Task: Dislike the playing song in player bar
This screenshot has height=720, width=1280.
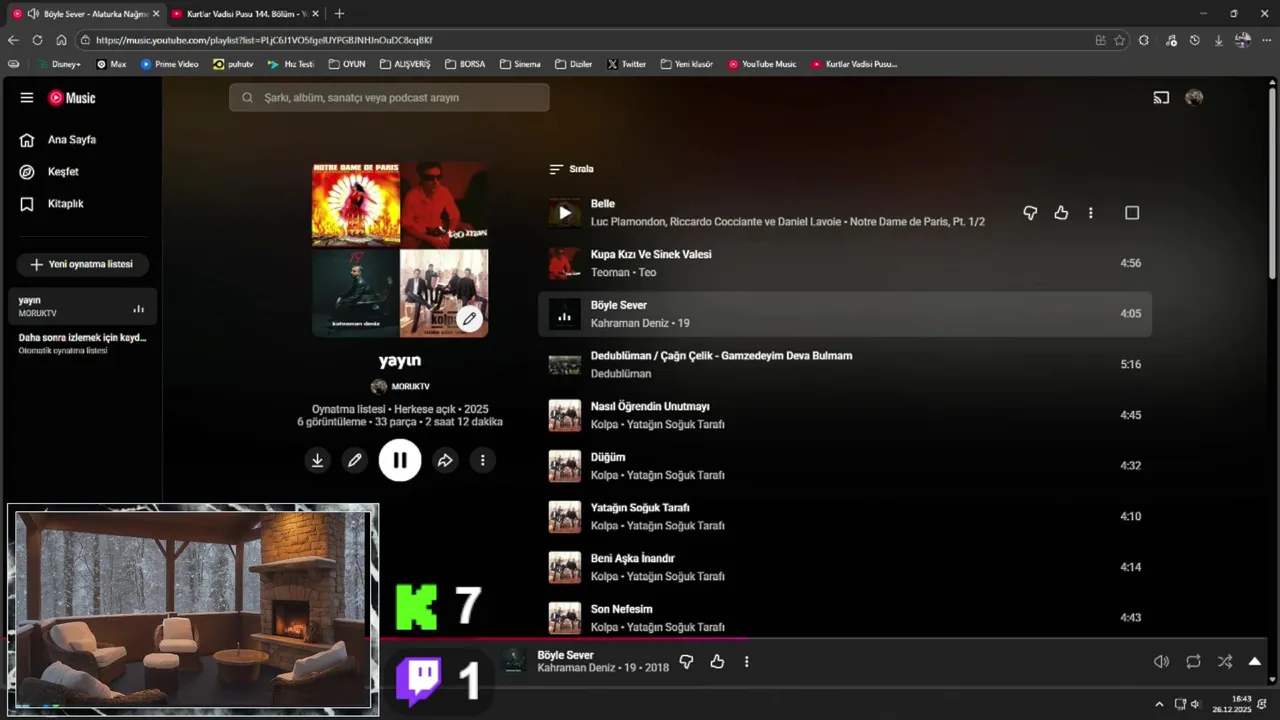Action: 686,662
